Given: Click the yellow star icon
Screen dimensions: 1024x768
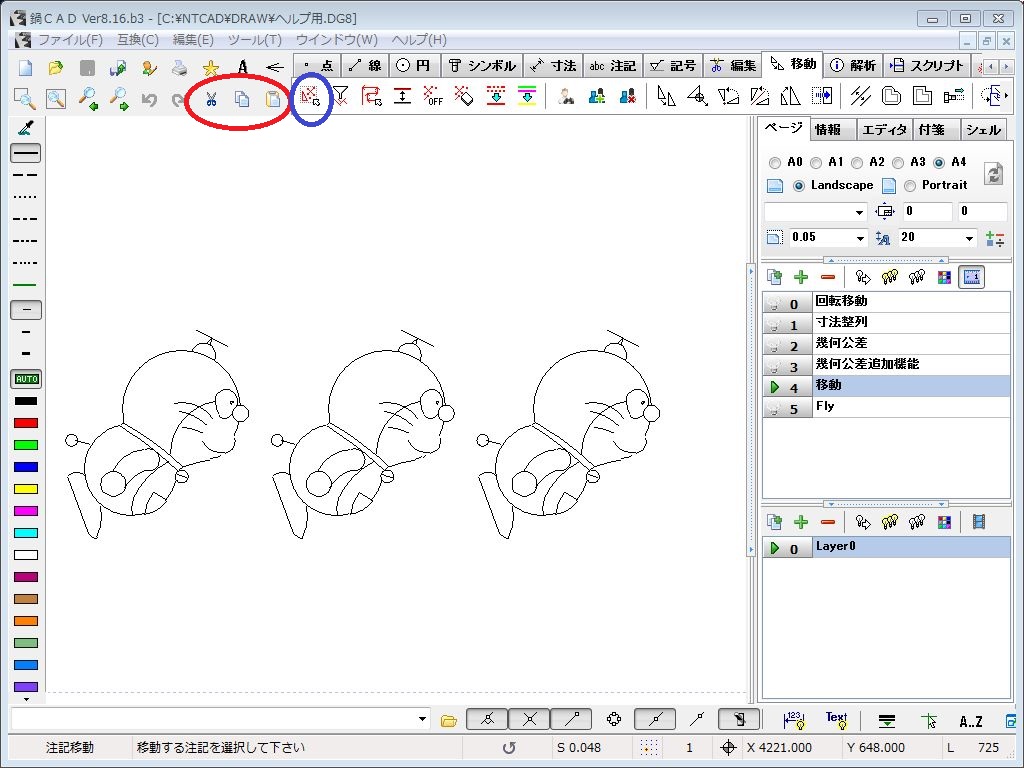Looking at the screenshot, I should (x=211, y=67).
